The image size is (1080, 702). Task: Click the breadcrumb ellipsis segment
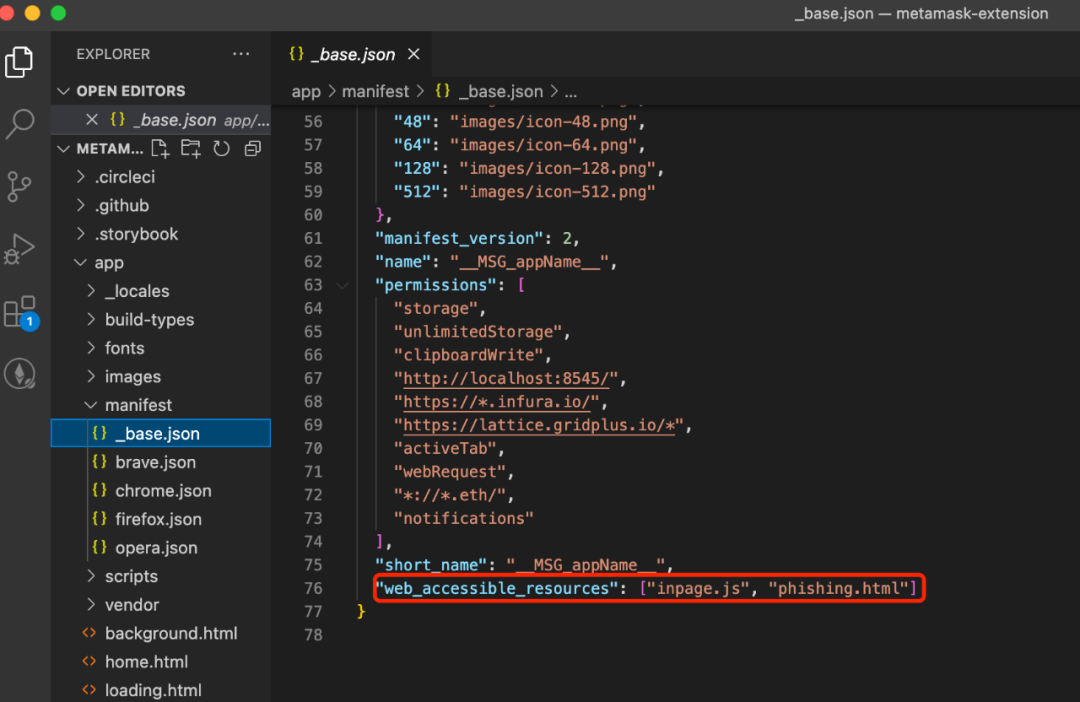[x=571, y=92]
